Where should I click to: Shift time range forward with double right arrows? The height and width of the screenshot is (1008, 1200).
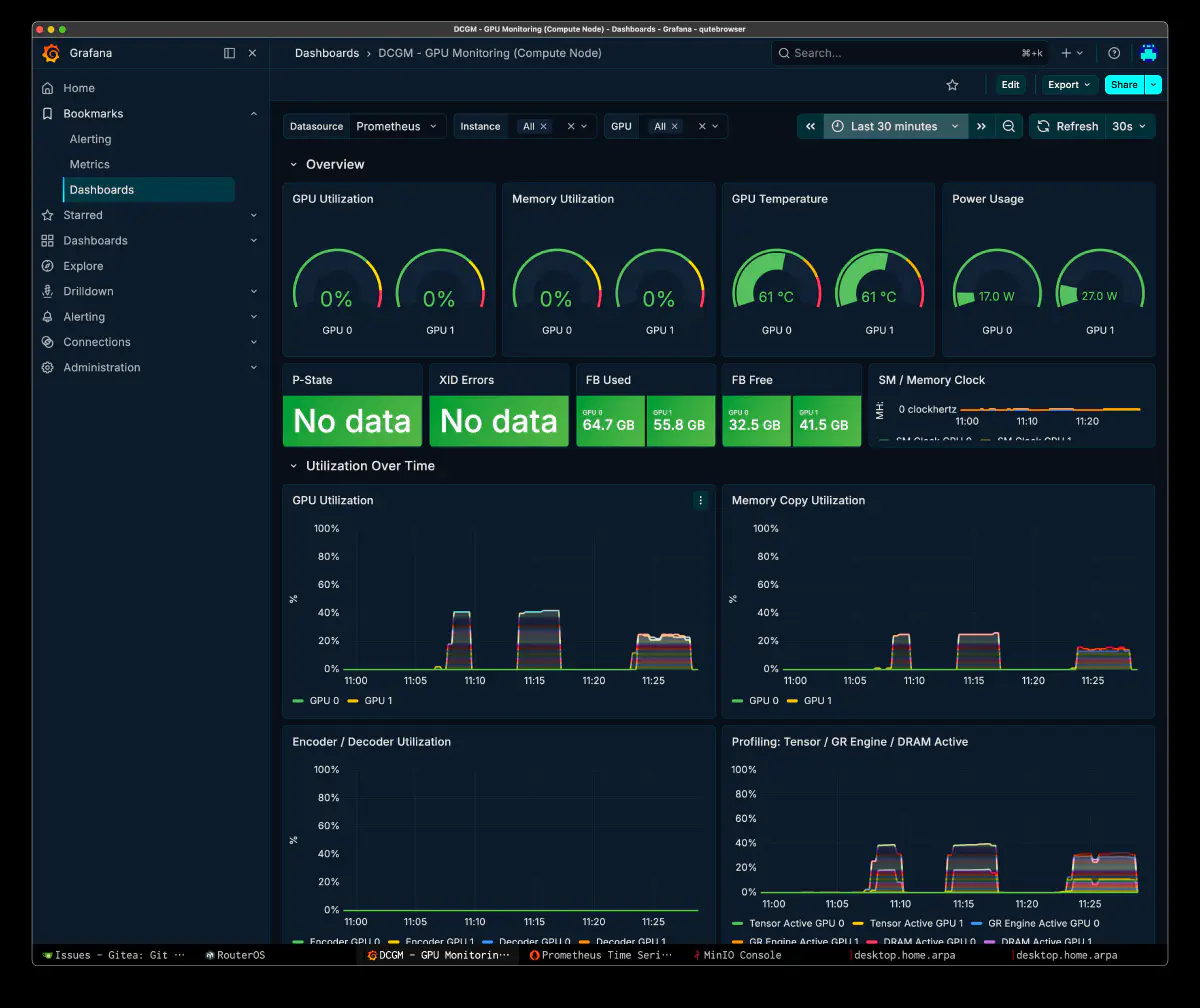click(982, 126)
